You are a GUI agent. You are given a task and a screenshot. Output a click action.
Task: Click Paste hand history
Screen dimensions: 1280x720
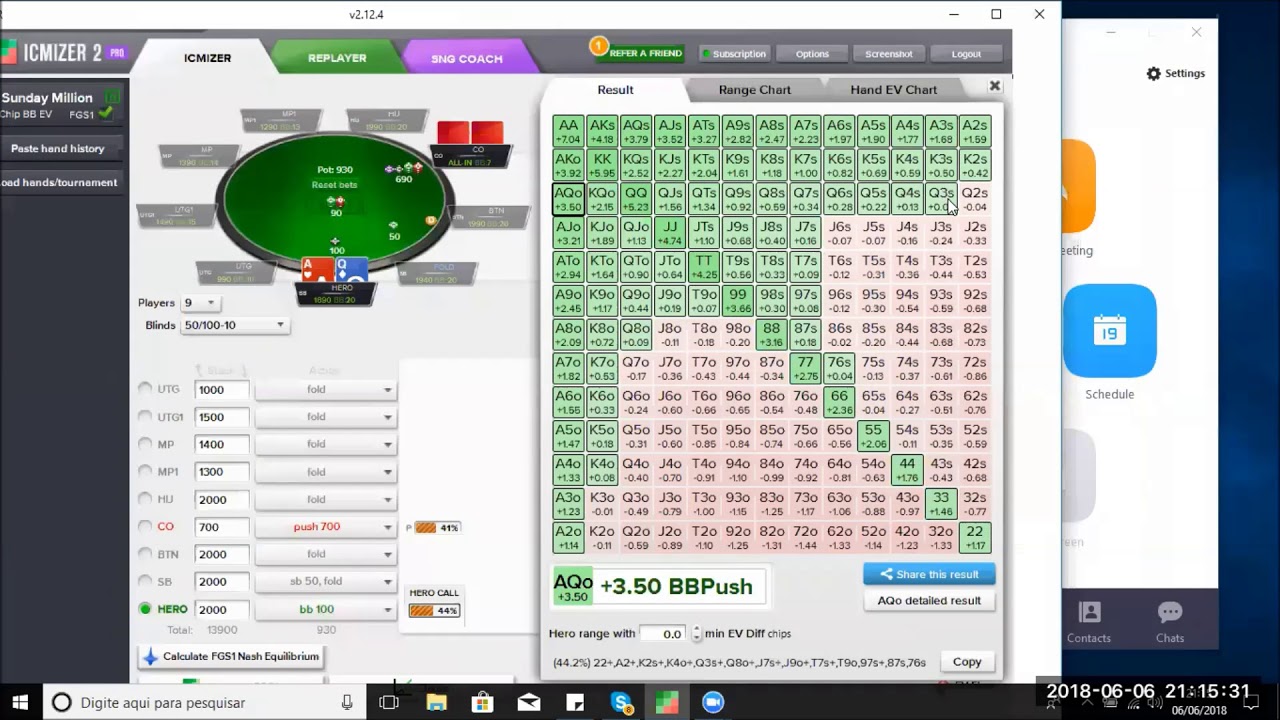point(58,148)
